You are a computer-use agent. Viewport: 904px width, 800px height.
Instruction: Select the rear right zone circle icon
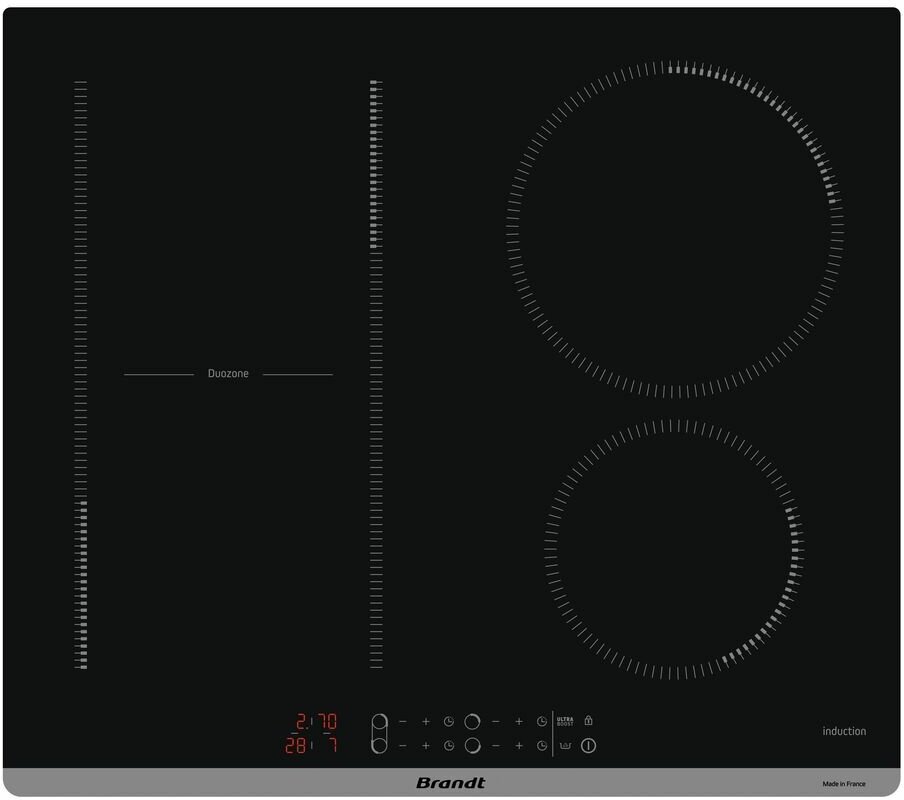coord(472,722)
